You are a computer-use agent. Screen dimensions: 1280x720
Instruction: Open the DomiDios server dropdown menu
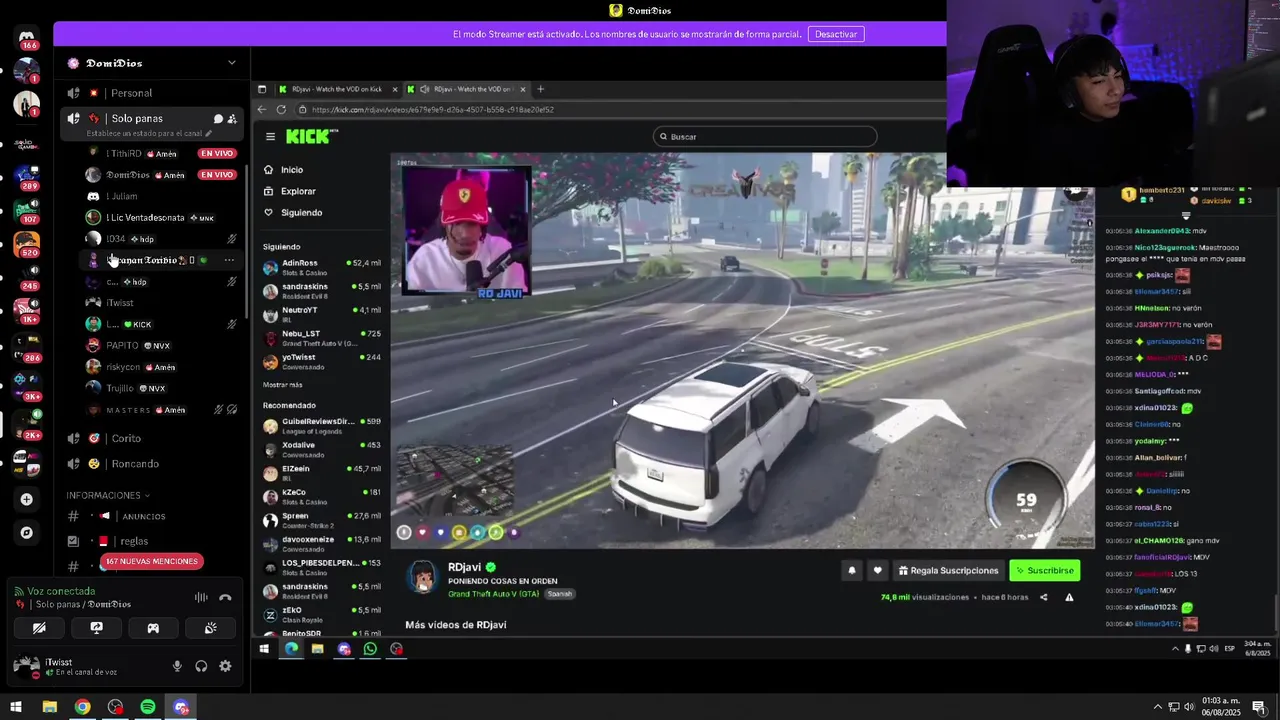[x=231, y=63]
